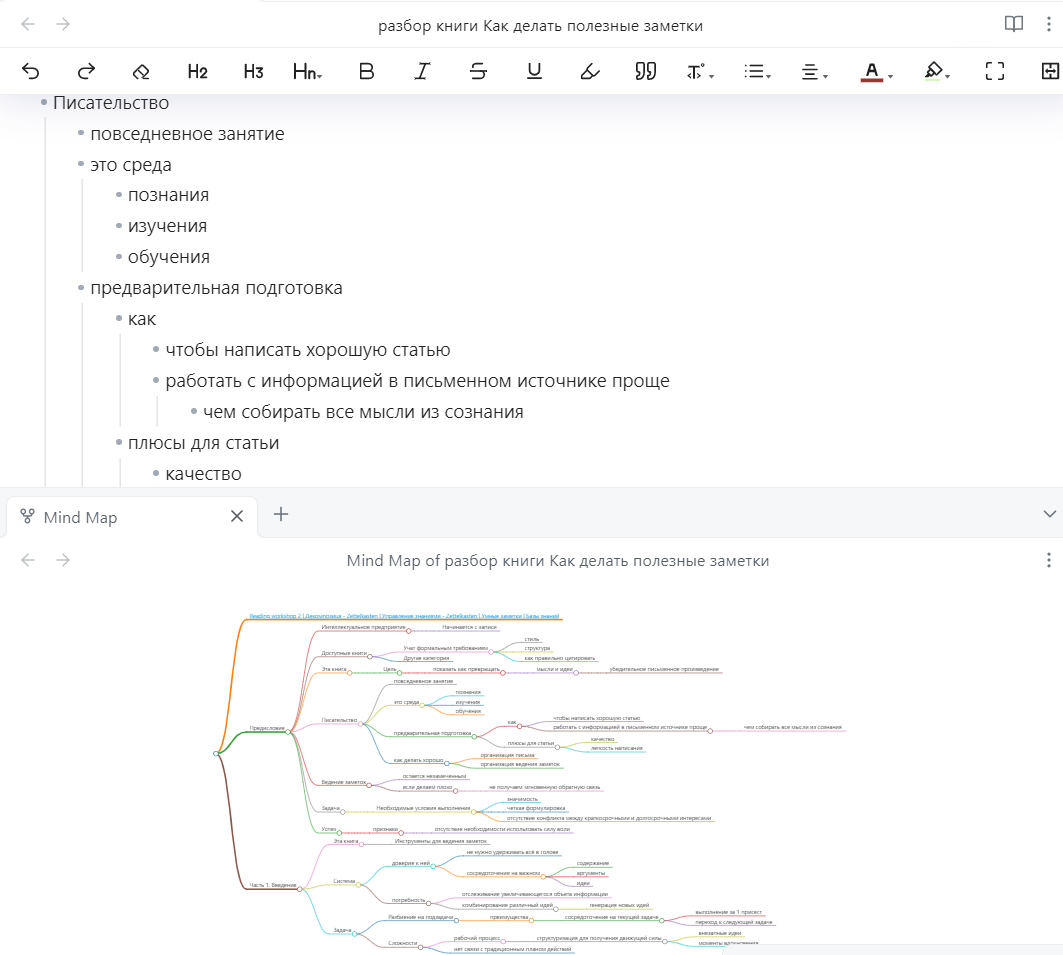Enter fullscreen mode via the toolbar icon
The image size is (1063, 955).
point(995,71)
